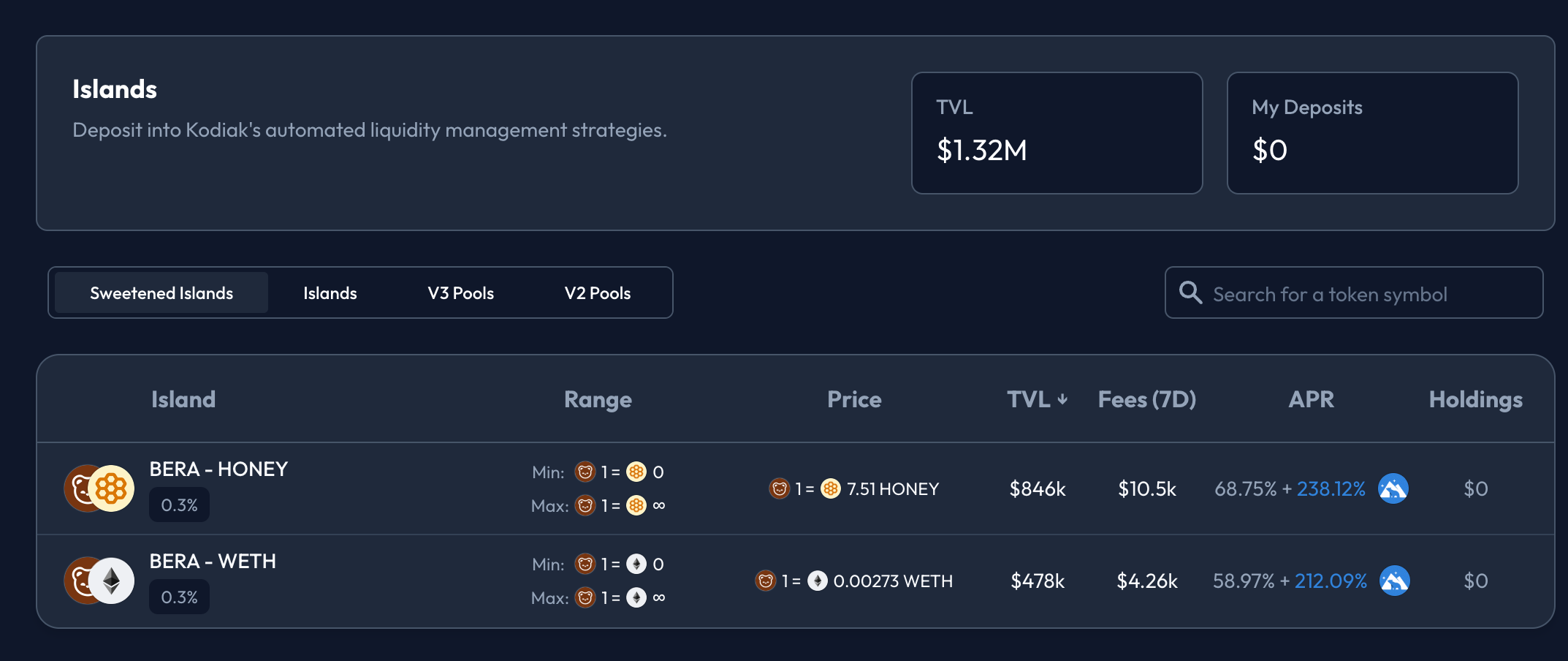Click the magnifier search icon

click(1190, 292)
